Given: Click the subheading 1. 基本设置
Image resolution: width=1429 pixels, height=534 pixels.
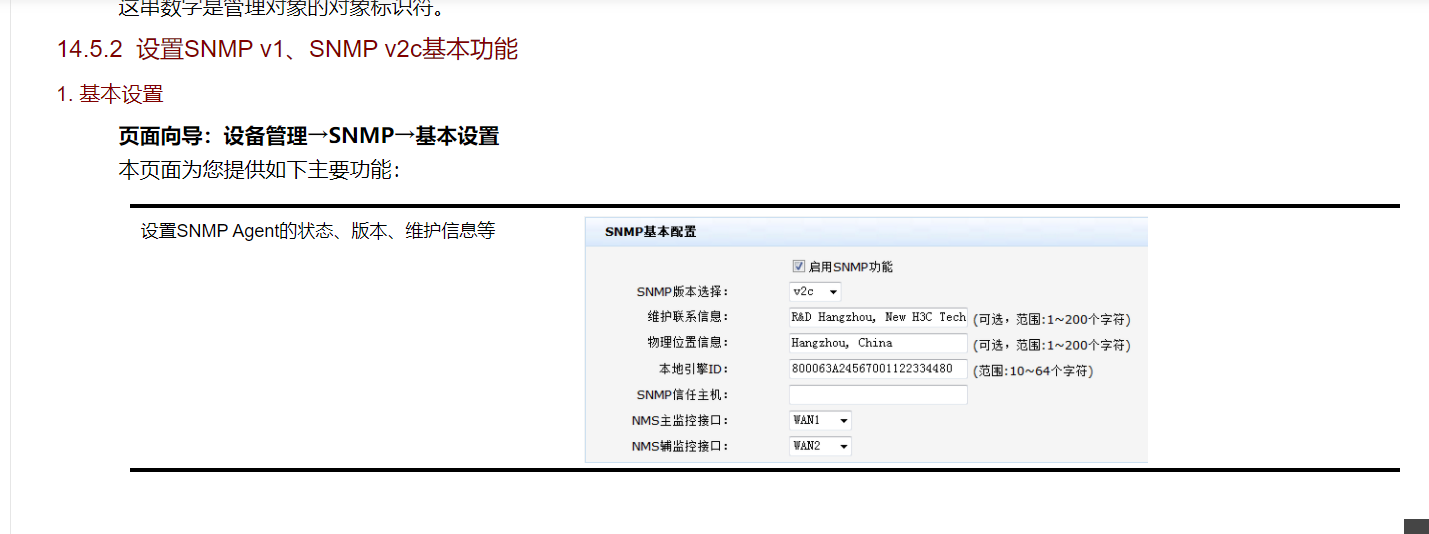Looking at the screenshot, I should point(110,95).
